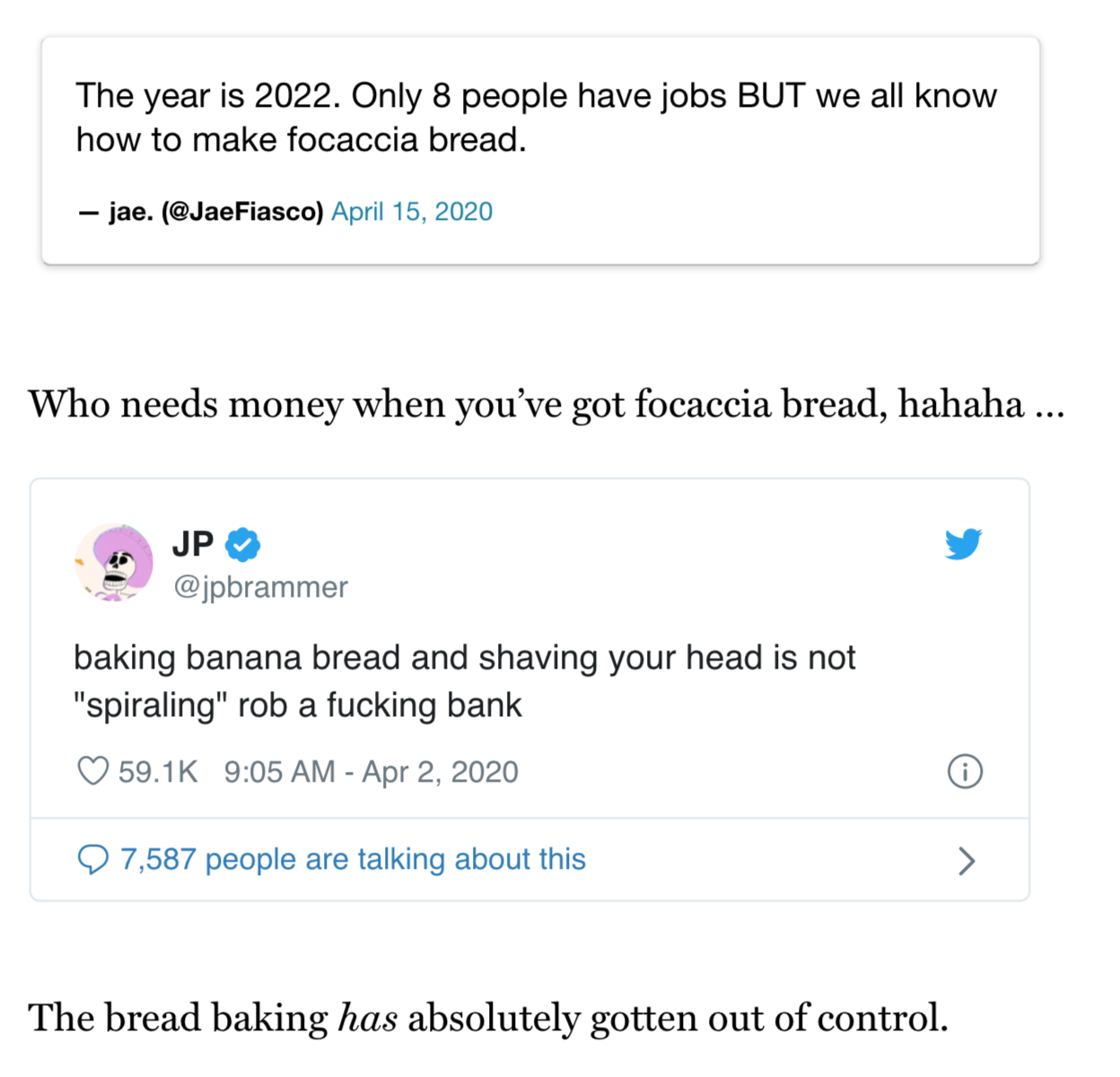Click the quoted word "spiraling" in tweet
Screen dimensions: 1120x1077
(x=149, y=705)
